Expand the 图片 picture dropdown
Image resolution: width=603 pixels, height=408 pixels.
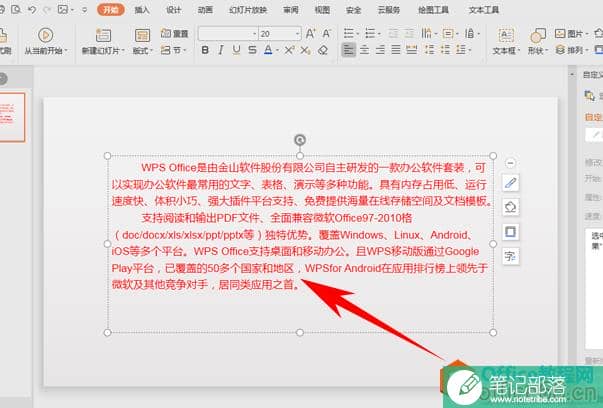coord(586,34)
